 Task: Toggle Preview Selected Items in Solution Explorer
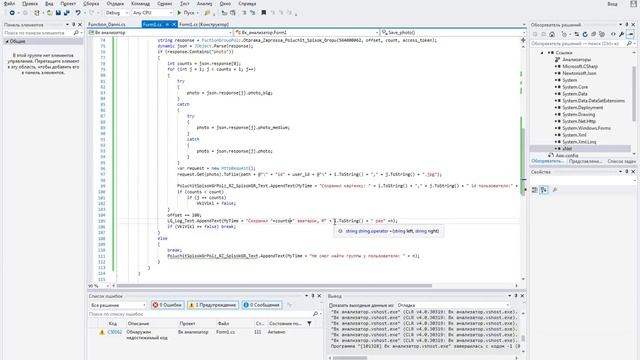(631, 34)
